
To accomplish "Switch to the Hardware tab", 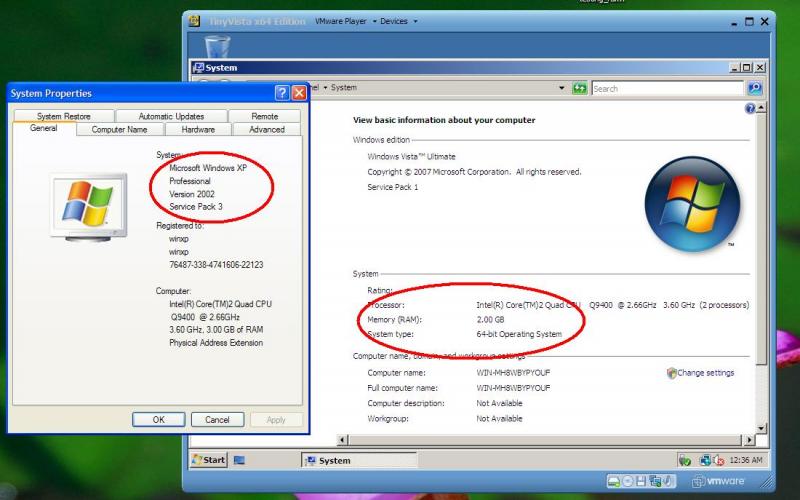I will (198, 130).
